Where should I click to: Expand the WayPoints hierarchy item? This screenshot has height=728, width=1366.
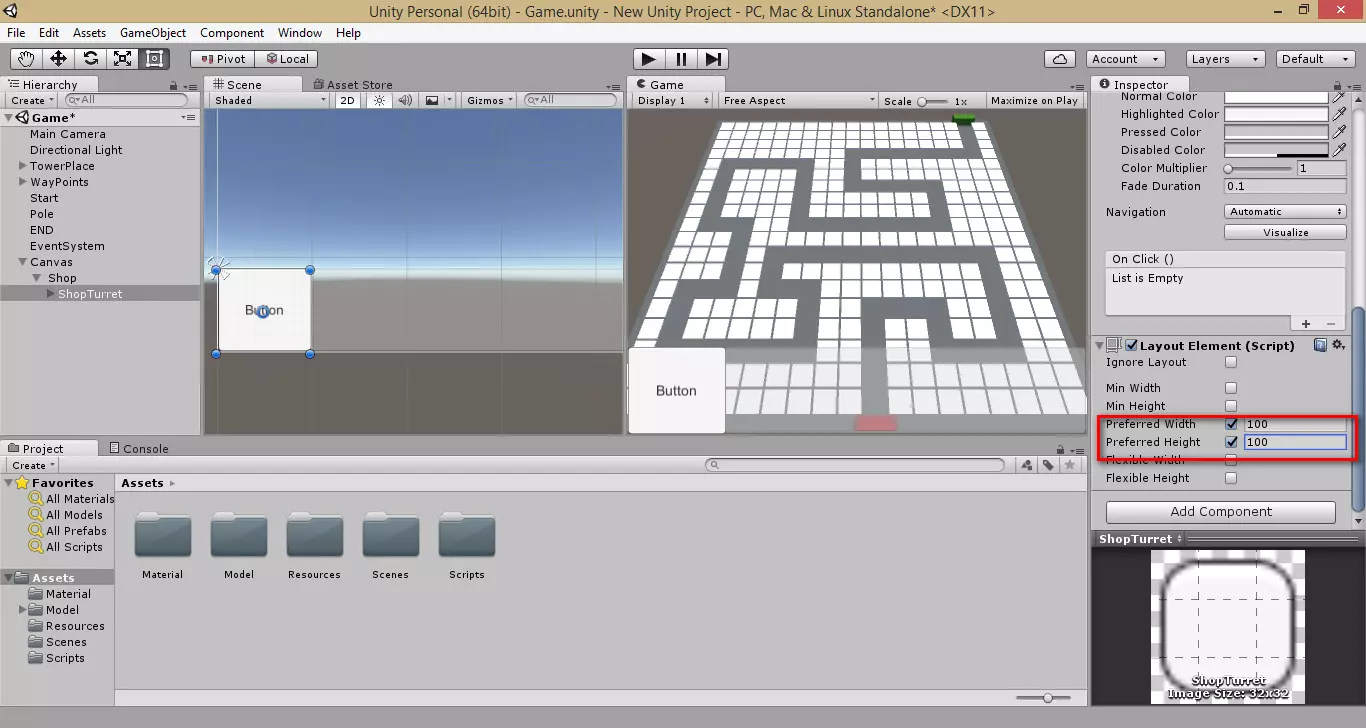tap(23, 182)
